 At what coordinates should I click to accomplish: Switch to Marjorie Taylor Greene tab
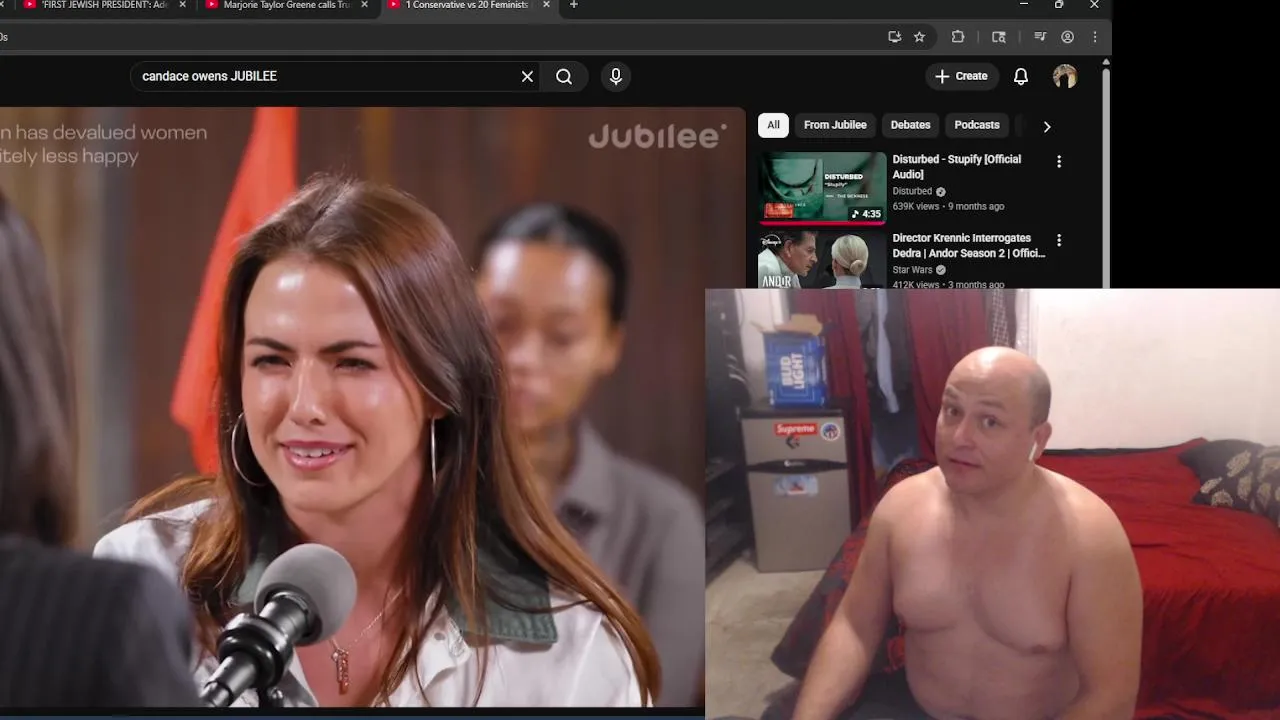click(286, 5)
